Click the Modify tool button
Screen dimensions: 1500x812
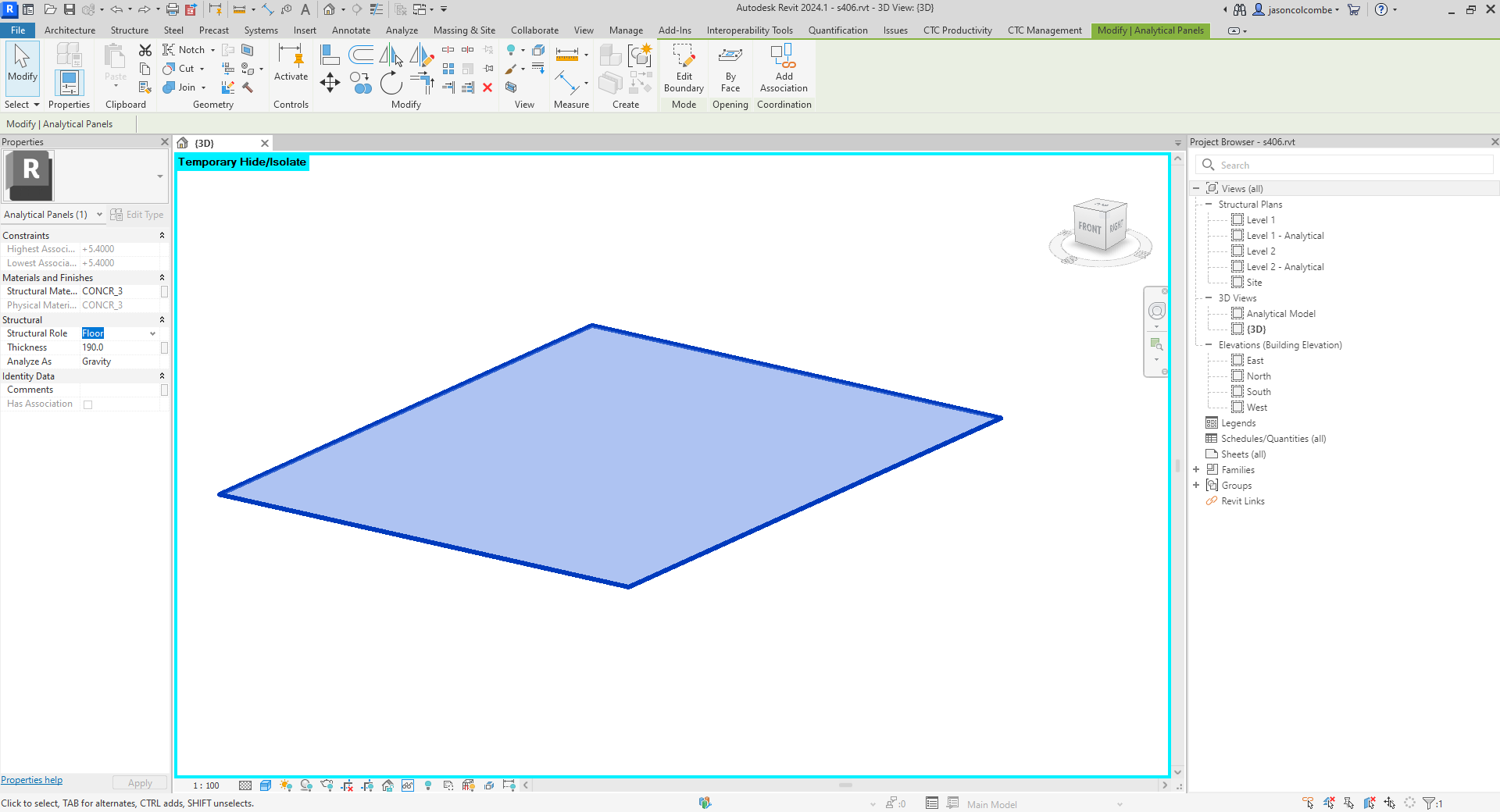(x=23, y=69)
